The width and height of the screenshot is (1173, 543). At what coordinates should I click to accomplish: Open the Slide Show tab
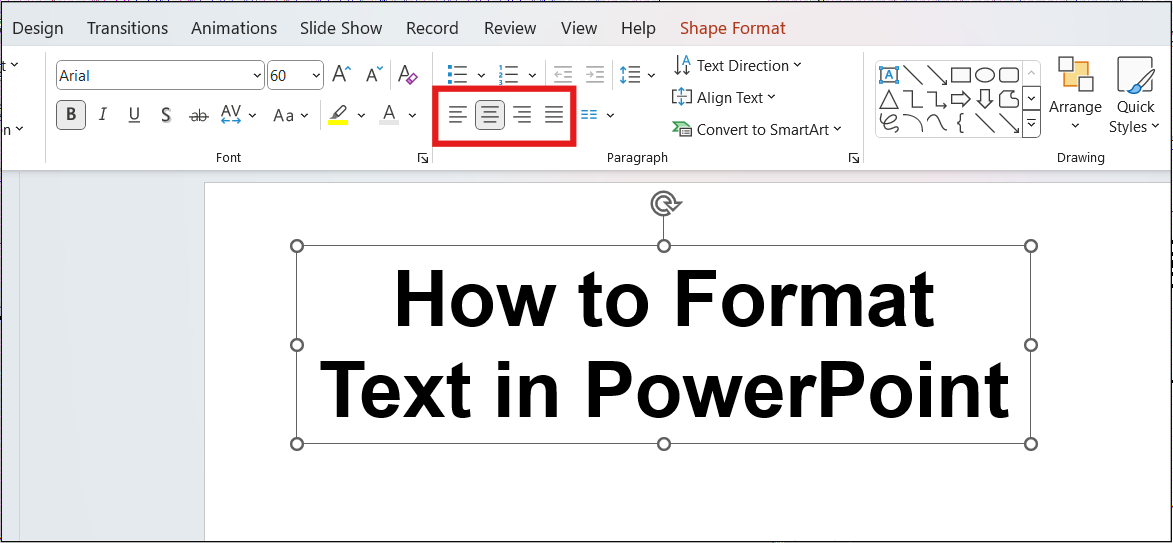coord(341,28)
